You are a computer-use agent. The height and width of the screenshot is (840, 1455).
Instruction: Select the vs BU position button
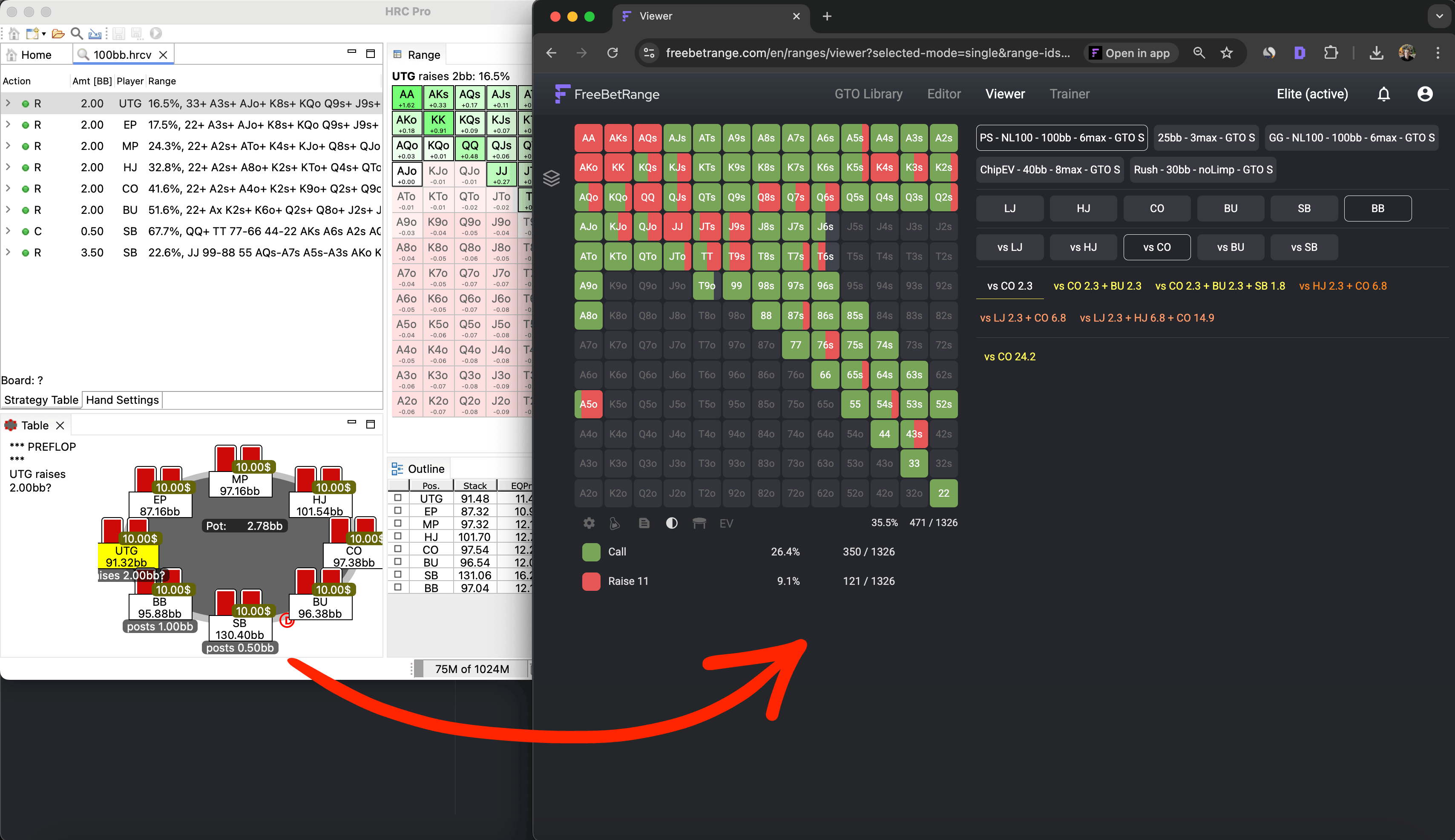click(1230, 247)
